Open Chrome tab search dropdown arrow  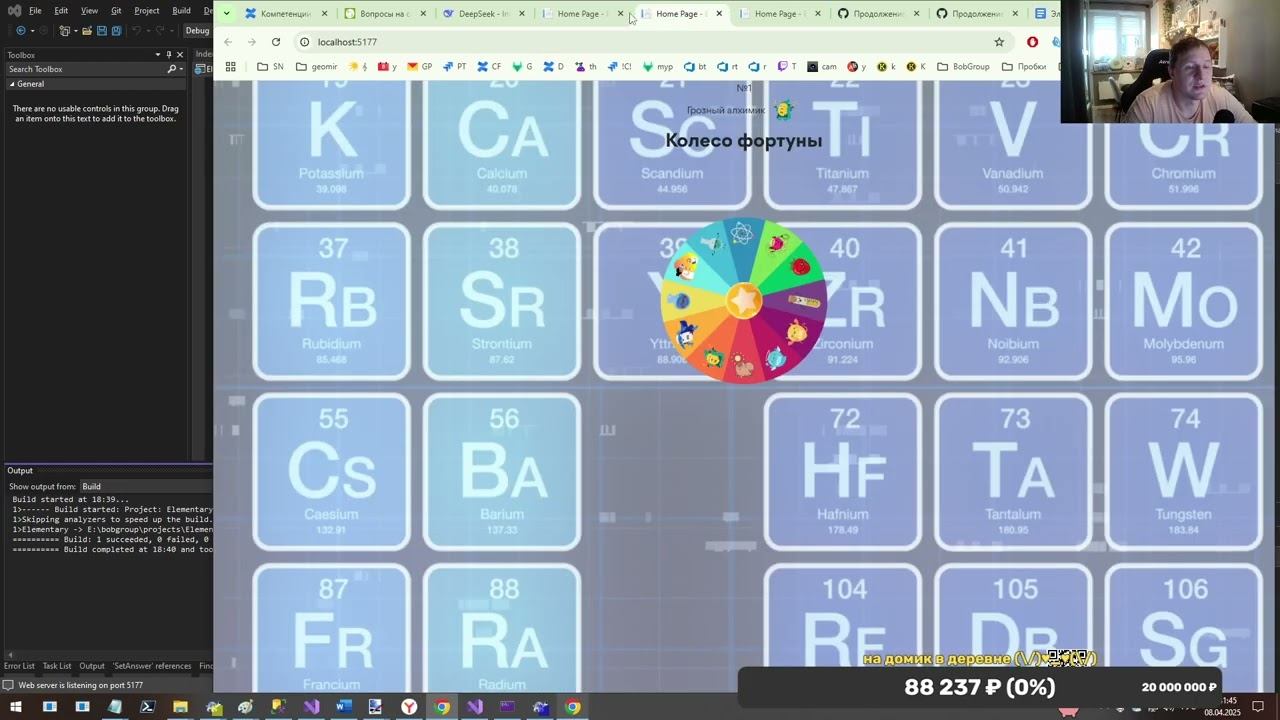227,14
